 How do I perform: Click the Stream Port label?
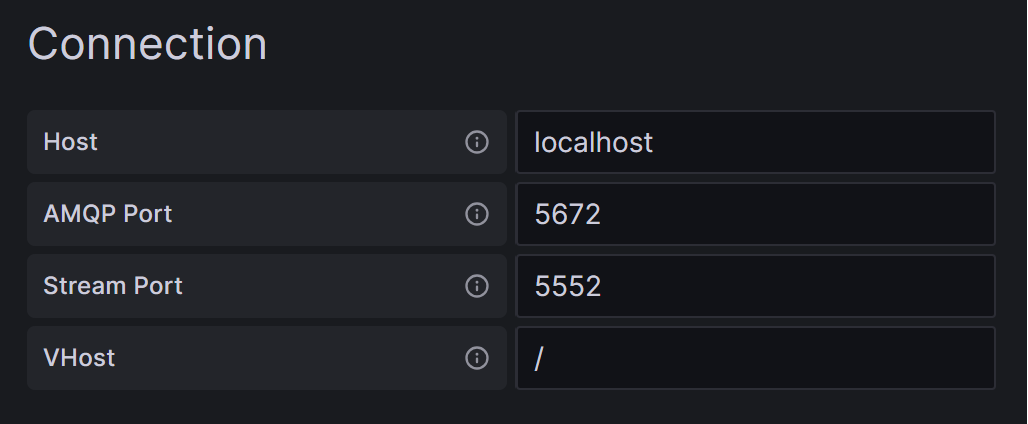[x=113, y=286]
